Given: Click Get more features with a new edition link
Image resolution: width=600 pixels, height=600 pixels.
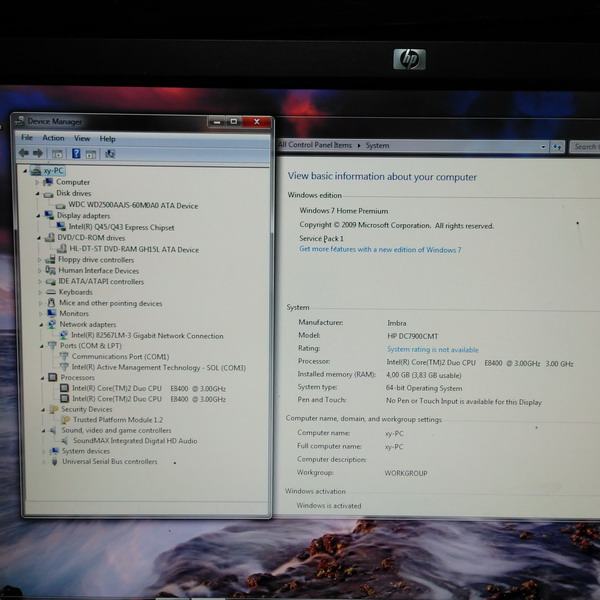Looking at the screenshot, I should coord(380,249).
